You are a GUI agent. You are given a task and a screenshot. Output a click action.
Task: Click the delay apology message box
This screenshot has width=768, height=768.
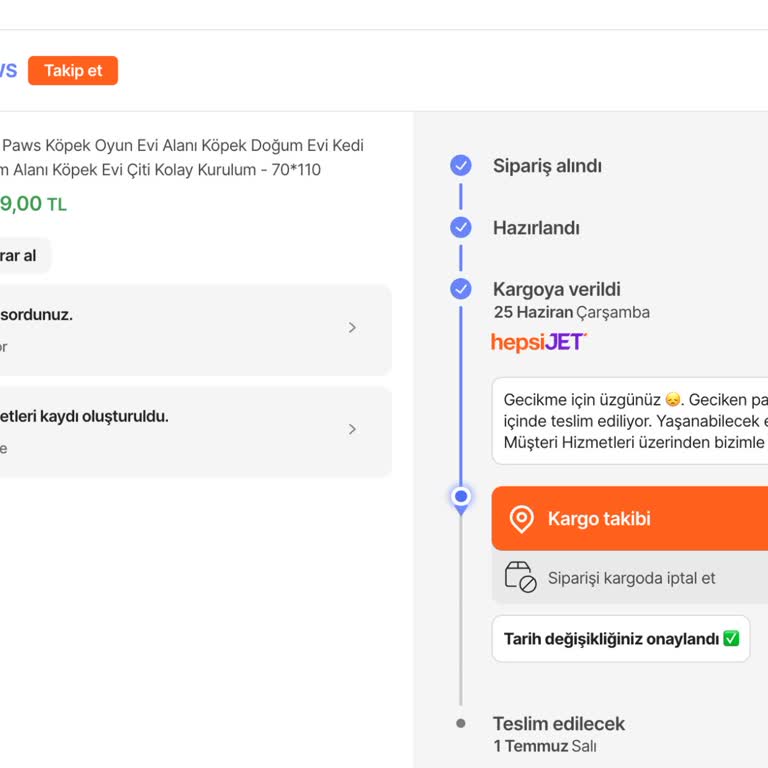coord(630,420)
